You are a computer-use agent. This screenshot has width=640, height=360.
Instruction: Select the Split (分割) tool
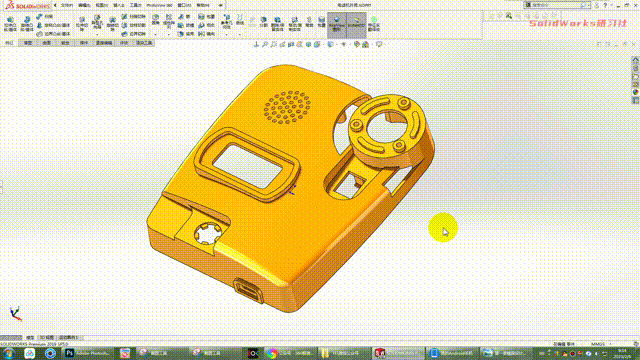pos(264,22)
